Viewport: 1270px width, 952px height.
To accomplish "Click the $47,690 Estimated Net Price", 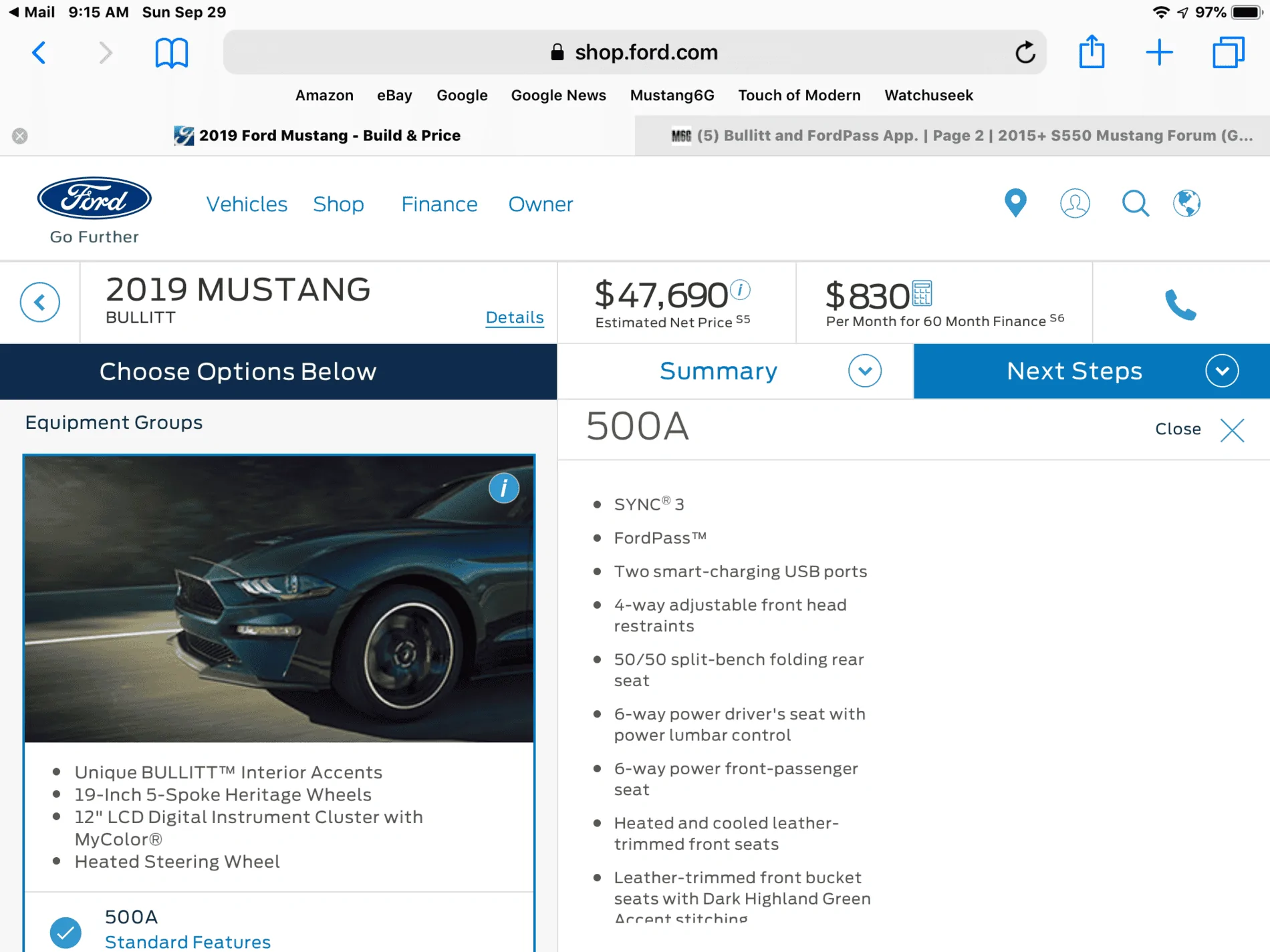I will (661, 295).
